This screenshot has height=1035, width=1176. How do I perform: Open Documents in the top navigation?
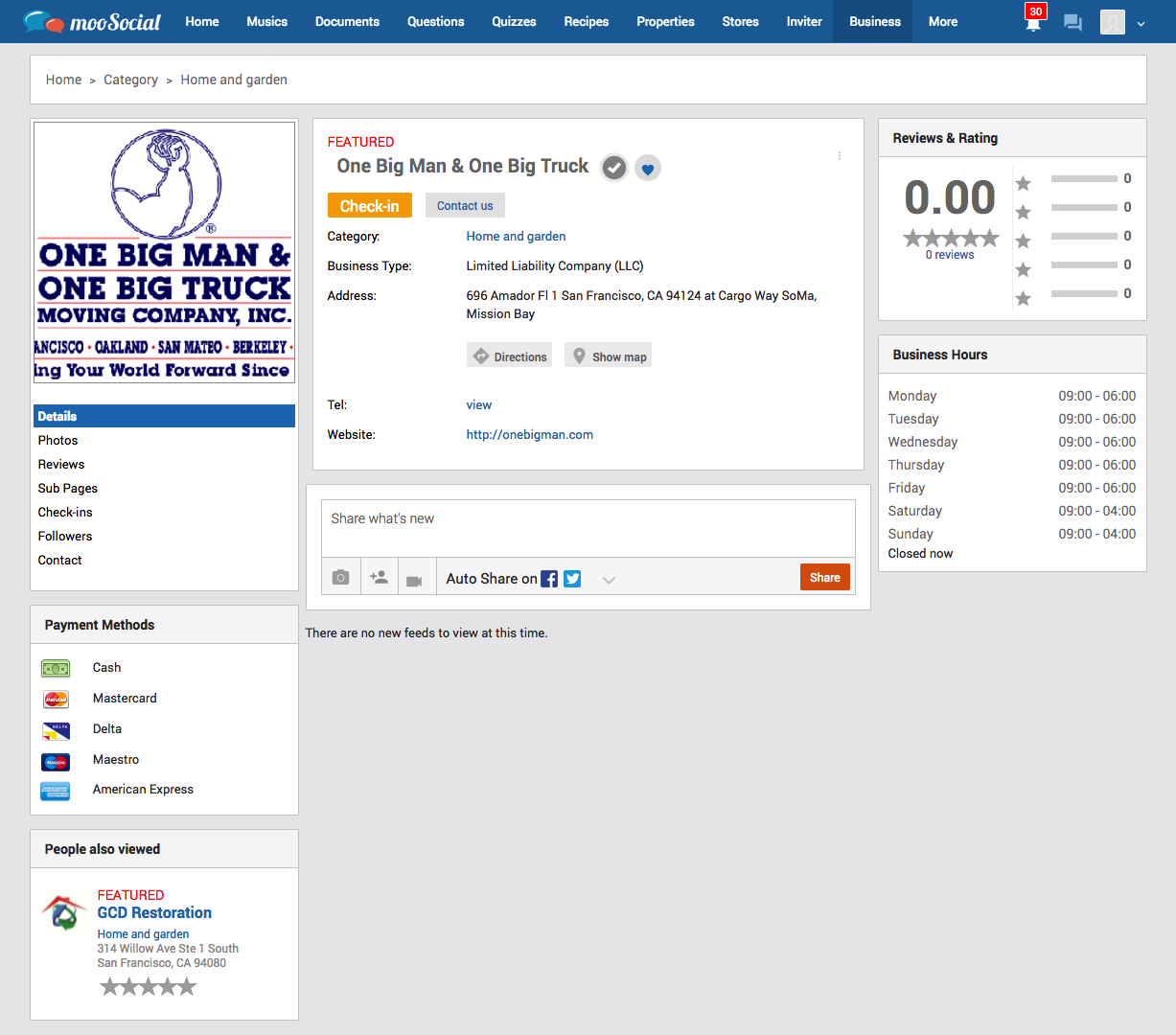pyautogui.click(x=347, y=21)
